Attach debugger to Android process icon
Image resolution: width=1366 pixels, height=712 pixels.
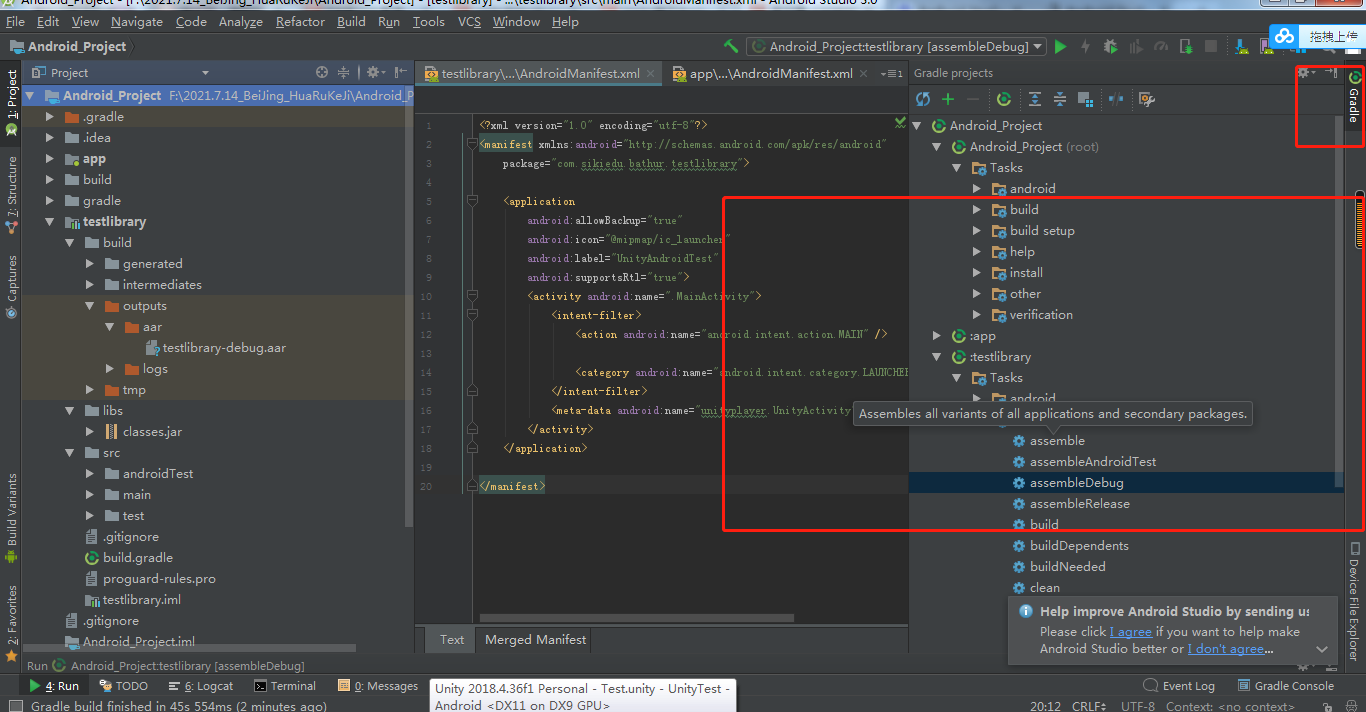[1186, 46]
